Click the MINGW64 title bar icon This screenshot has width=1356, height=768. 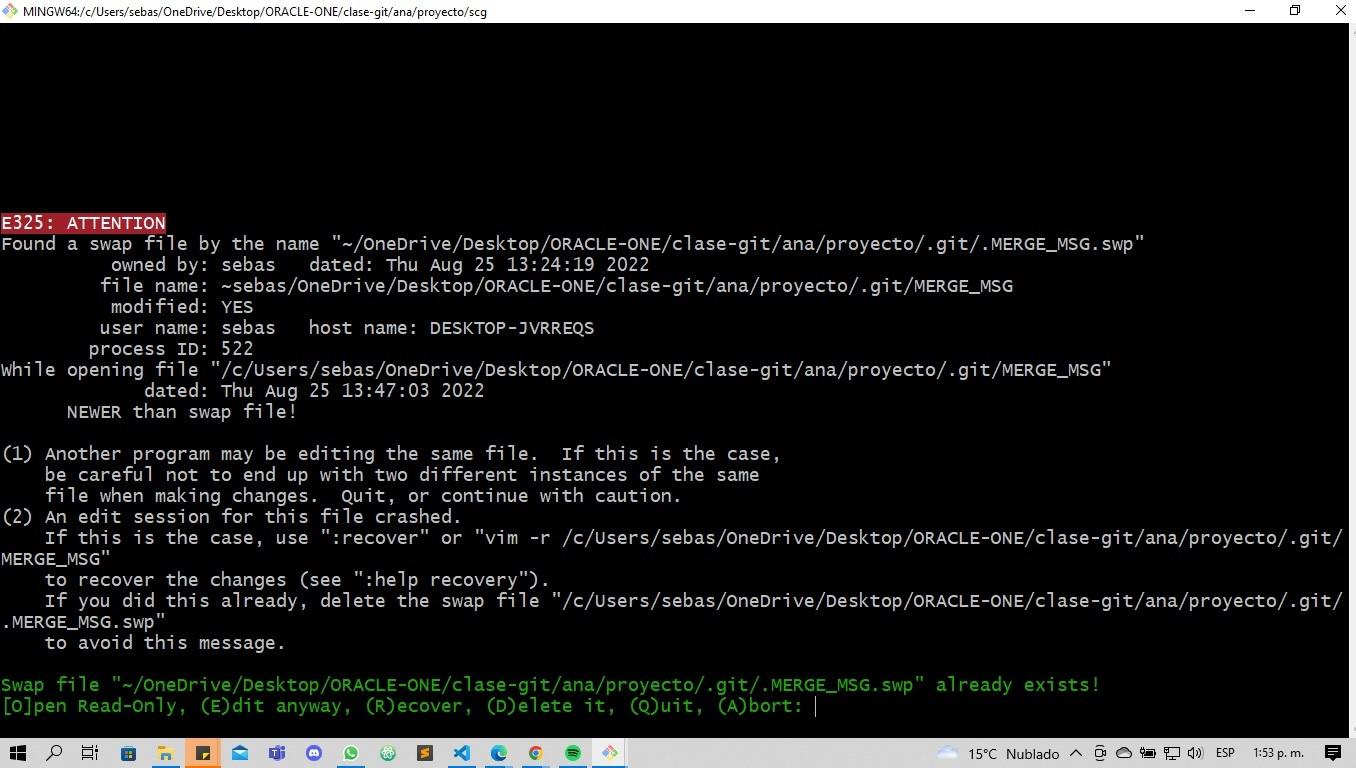pyautogui.click(x=10, y=11)
